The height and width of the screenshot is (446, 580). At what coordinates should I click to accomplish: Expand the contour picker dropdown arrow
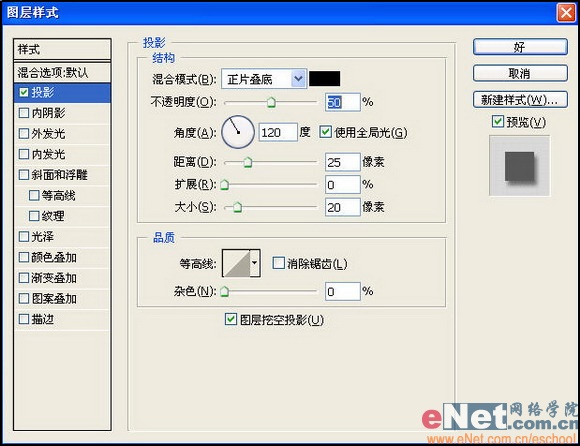255,263
